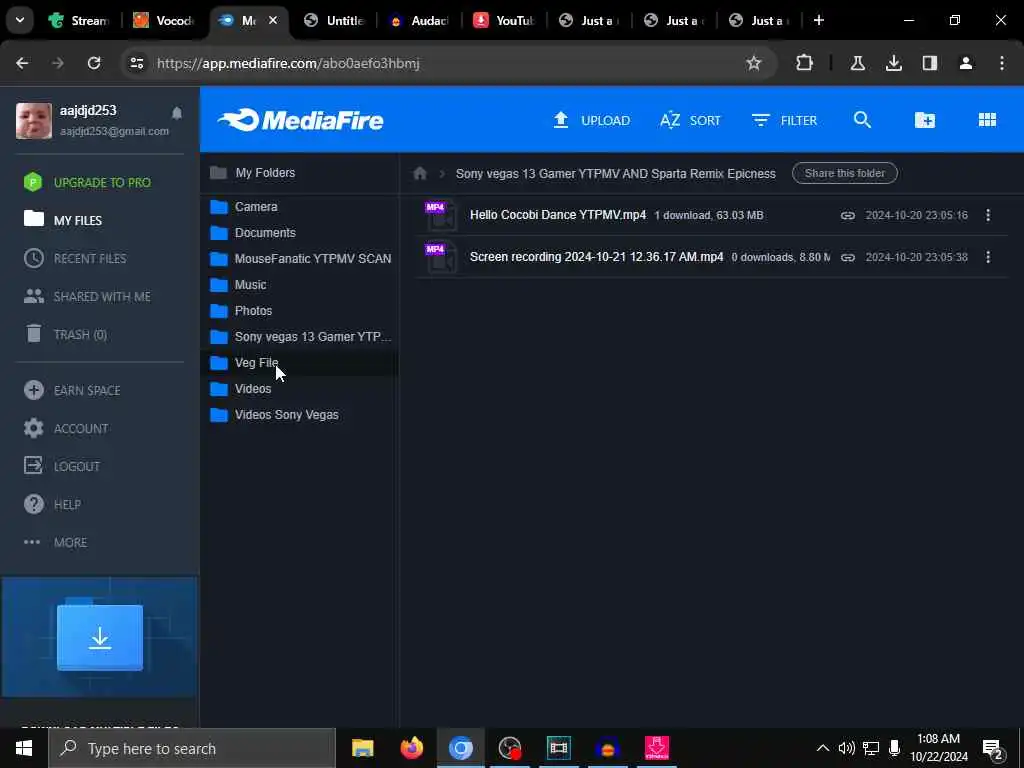Click the My Folders header
Image resolution: width=1024 pixels, height=768 pixels.
point(252,172)
